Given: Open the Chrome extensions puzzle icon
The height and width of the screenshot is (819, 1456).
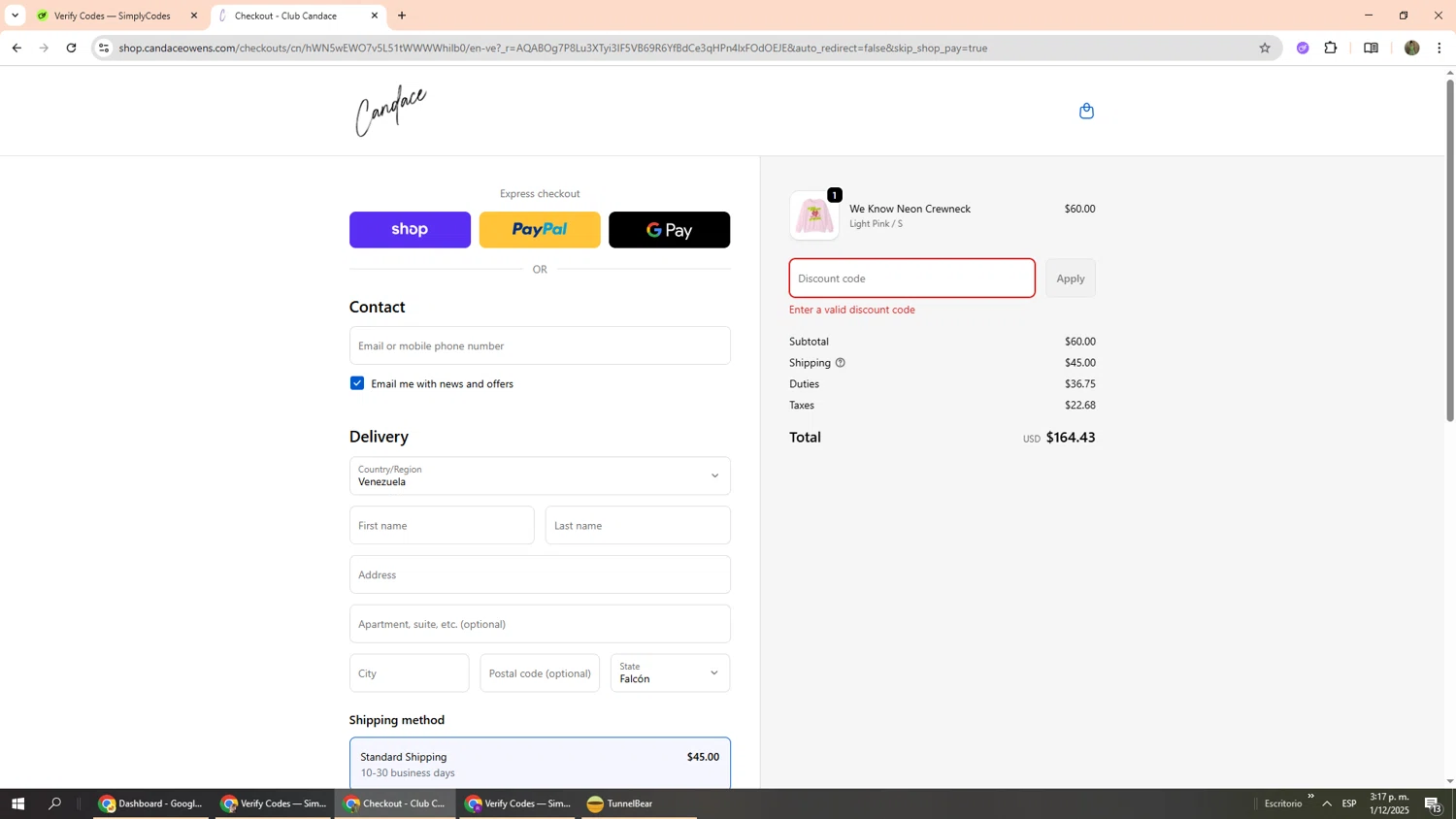Looking at the screenshot, I should coord(1331,48).
